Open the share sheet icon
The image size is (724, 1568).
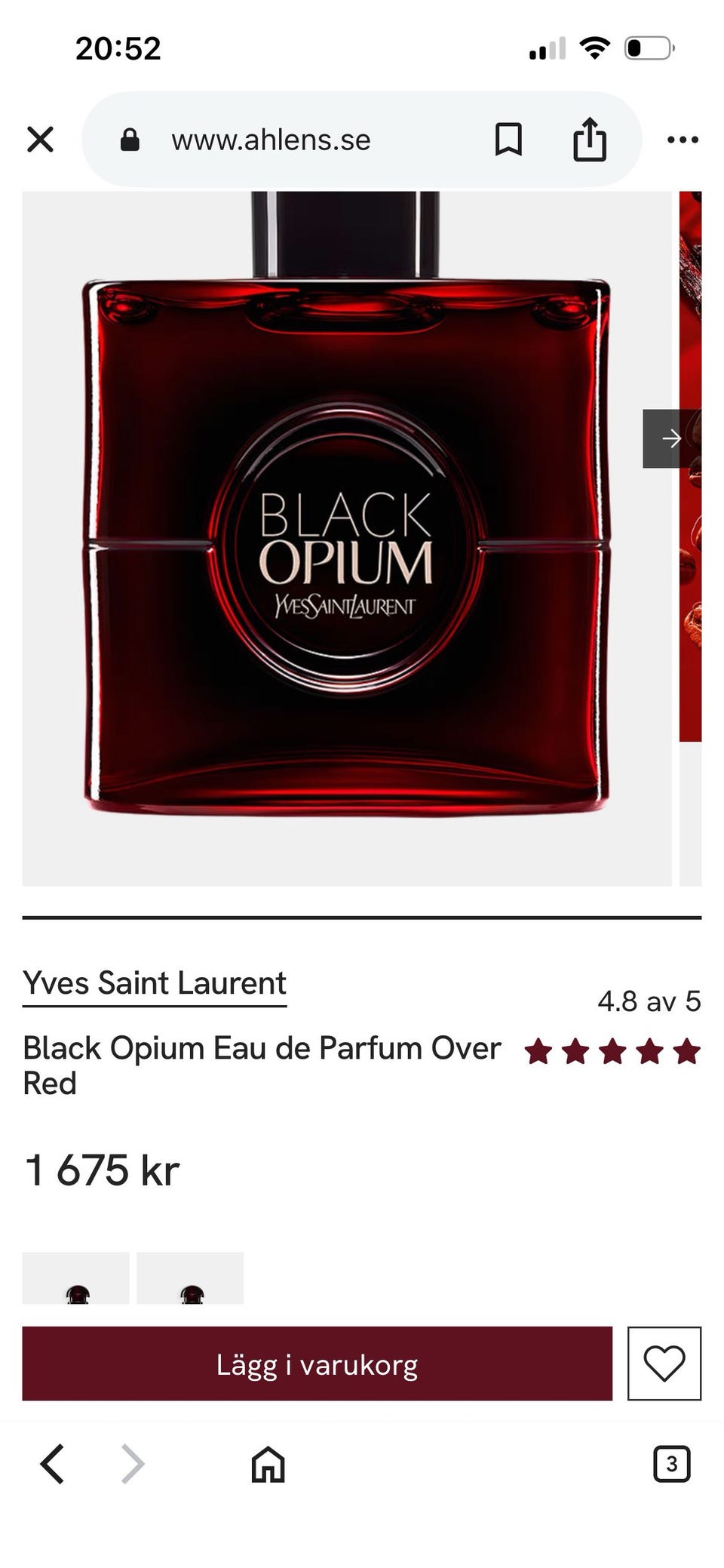pyautogui.click(x=590, y=139)
